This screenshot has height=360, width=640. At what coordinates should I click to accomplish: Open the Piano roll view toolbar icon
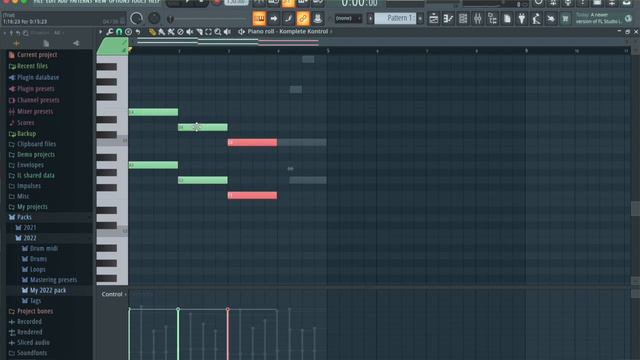tap(448, 18)
